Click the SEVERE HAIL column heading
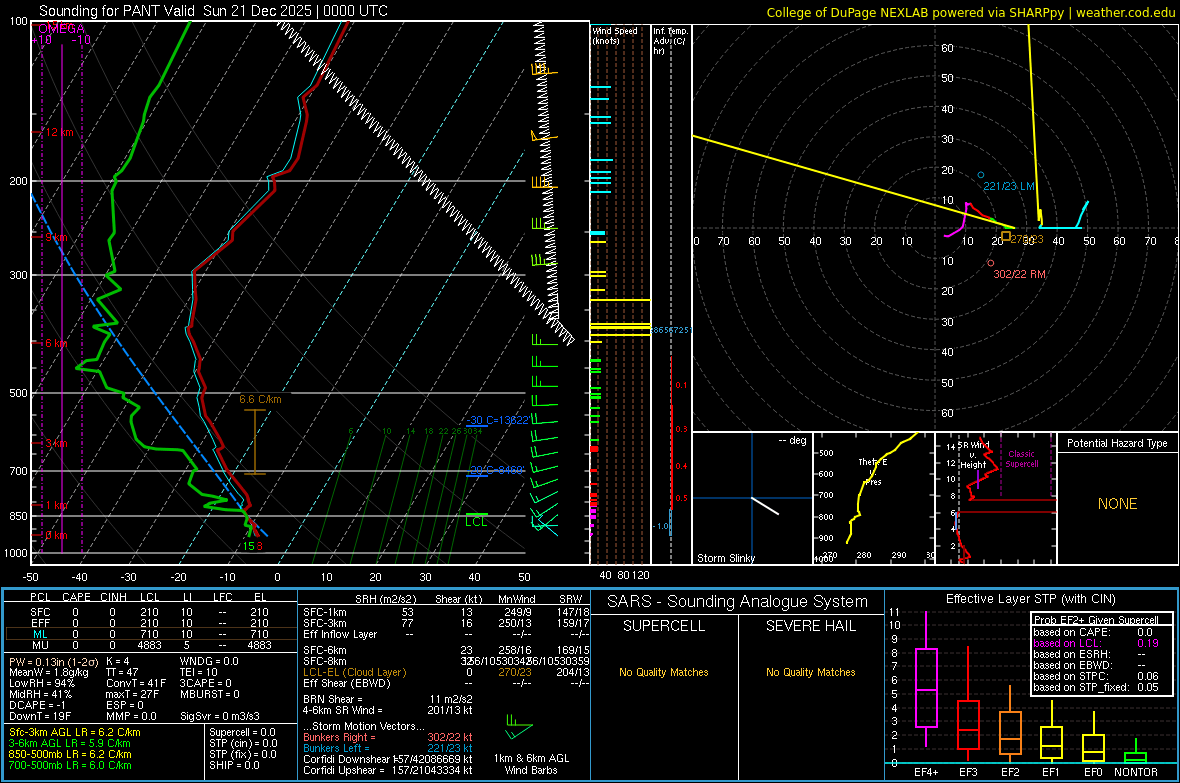Viewport: 1180px width, 783px height. pos(810,626)
